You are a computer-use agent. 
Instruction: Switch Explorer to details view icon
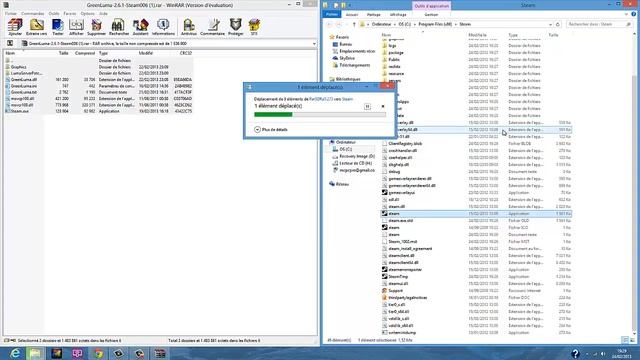click(625, 340)
